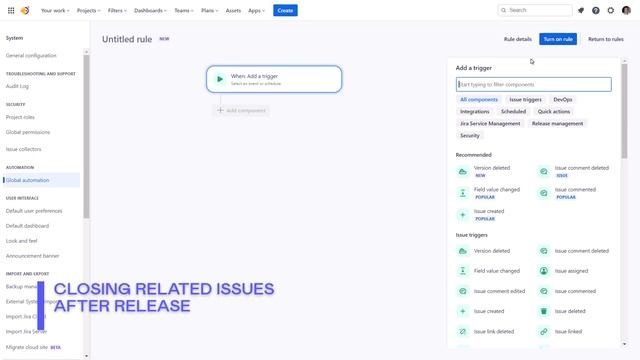Open Project roles in sidebar
Viewport: 640px width, 360px height.
click(x=20, y=117)
